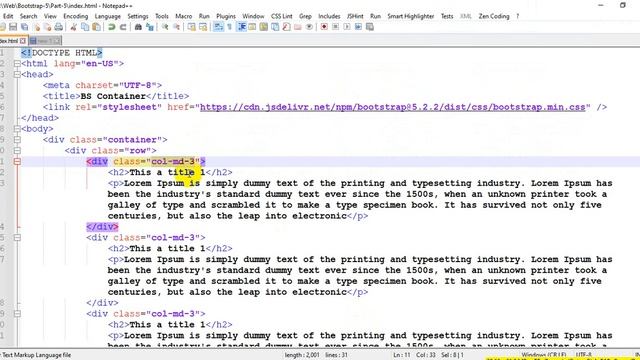Save the current file with the Save icon
Viewport: 640px width, 360px height.
tap(13, 27)
